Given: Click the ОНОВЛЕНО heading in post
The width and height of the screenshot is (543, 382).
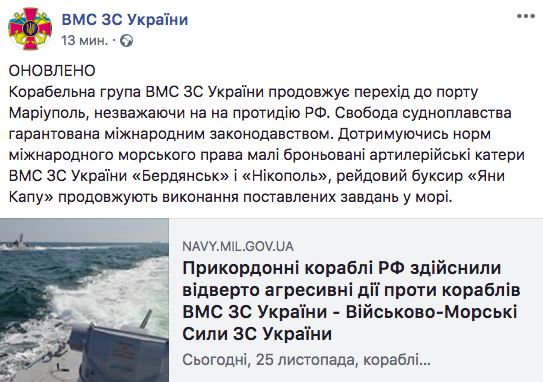Looking at the screenshot, I should [52, 71].
